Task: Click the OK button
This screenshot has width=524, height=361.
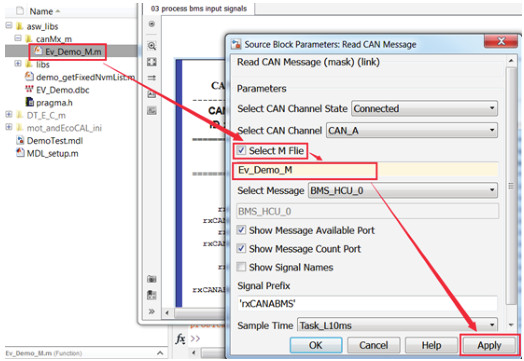Action: pyautogui.click(x=316, y=345)
